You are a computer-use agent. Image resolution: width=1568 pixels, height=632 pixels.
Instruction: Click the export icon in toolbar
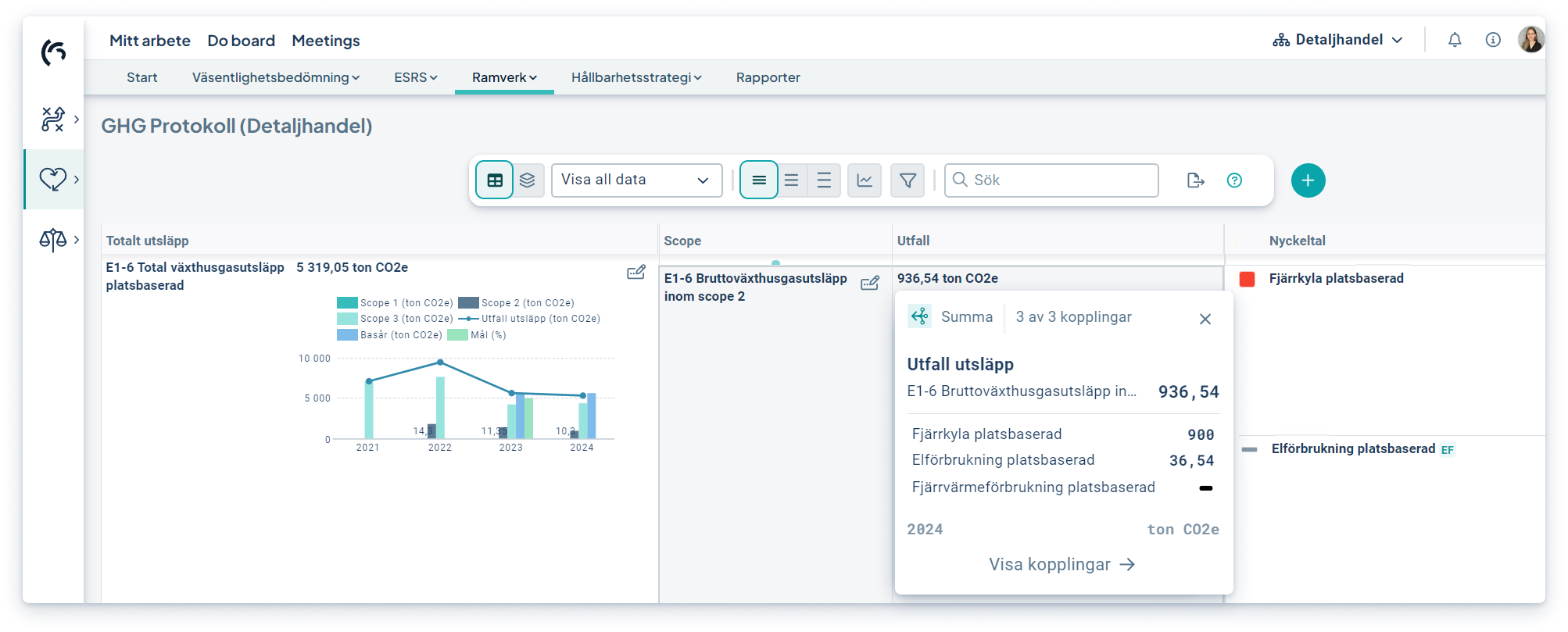[x=1195, y=180]
